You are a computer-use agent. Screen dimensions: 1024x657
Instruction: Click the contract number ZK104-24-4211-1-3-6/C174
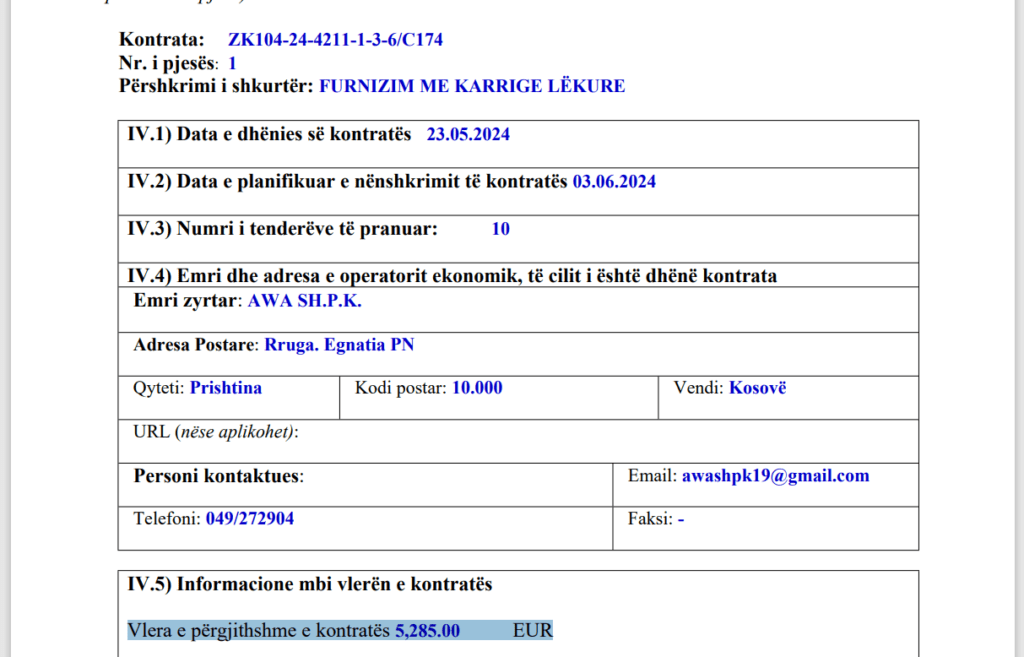(335, 40)
